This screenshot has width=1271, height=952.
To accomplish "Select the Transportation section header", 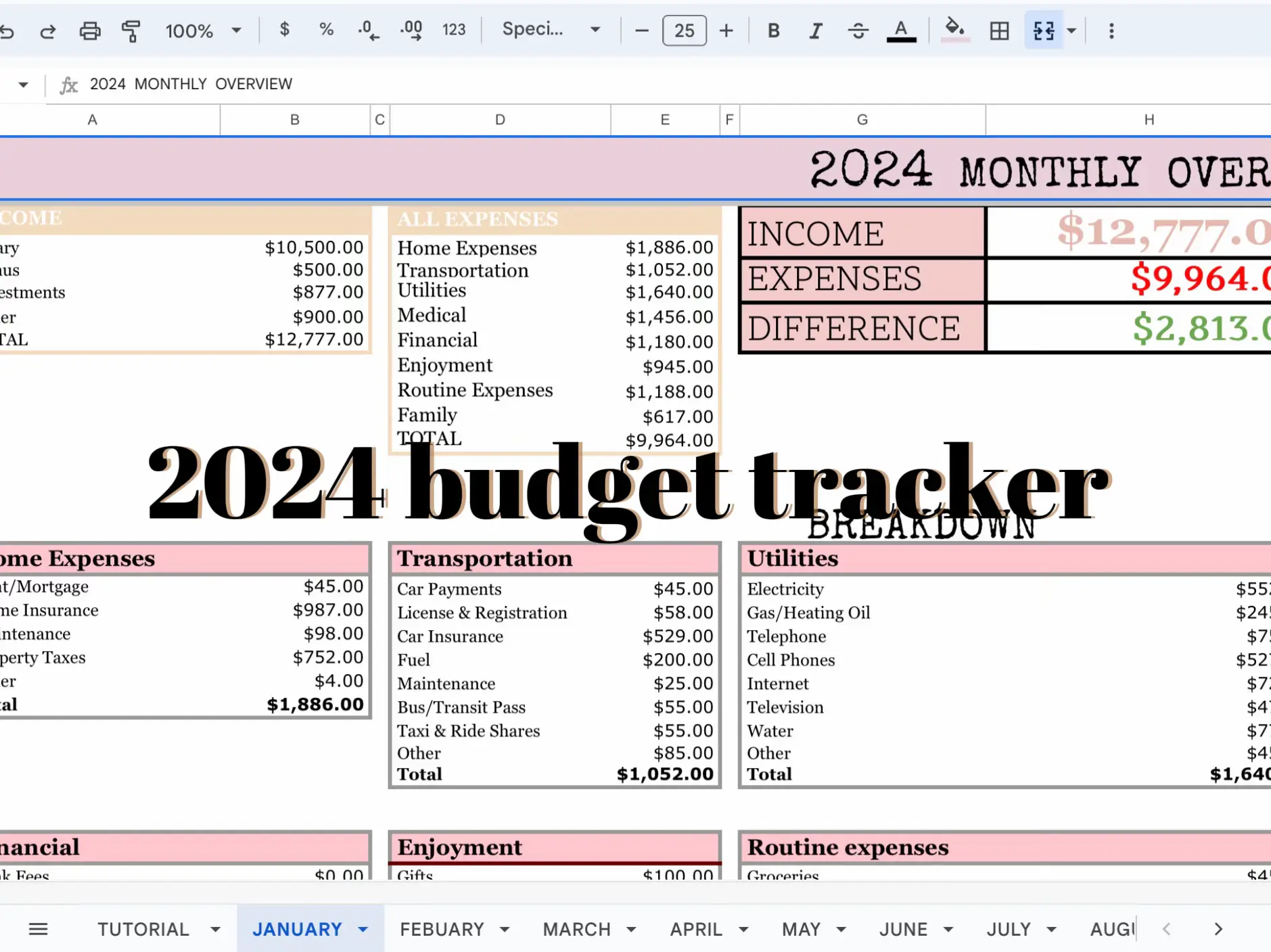I will click(555, 558).
